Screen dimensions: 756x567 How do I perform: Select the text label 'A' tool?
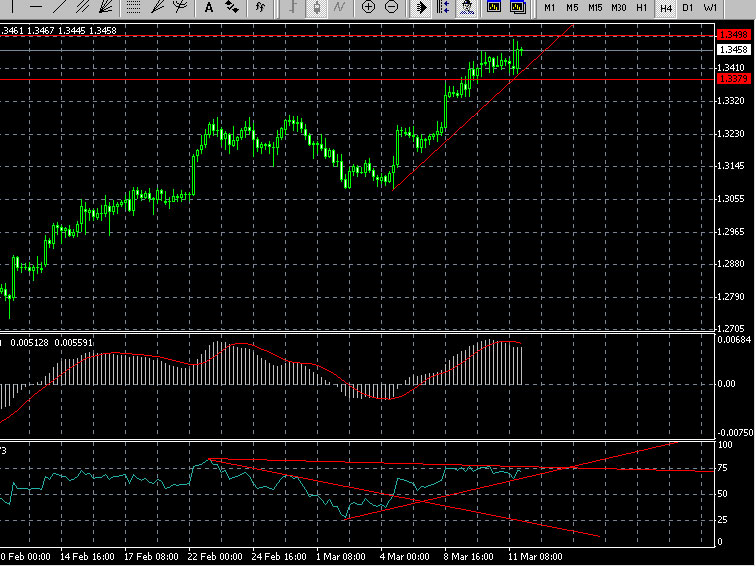click(209, 7)
